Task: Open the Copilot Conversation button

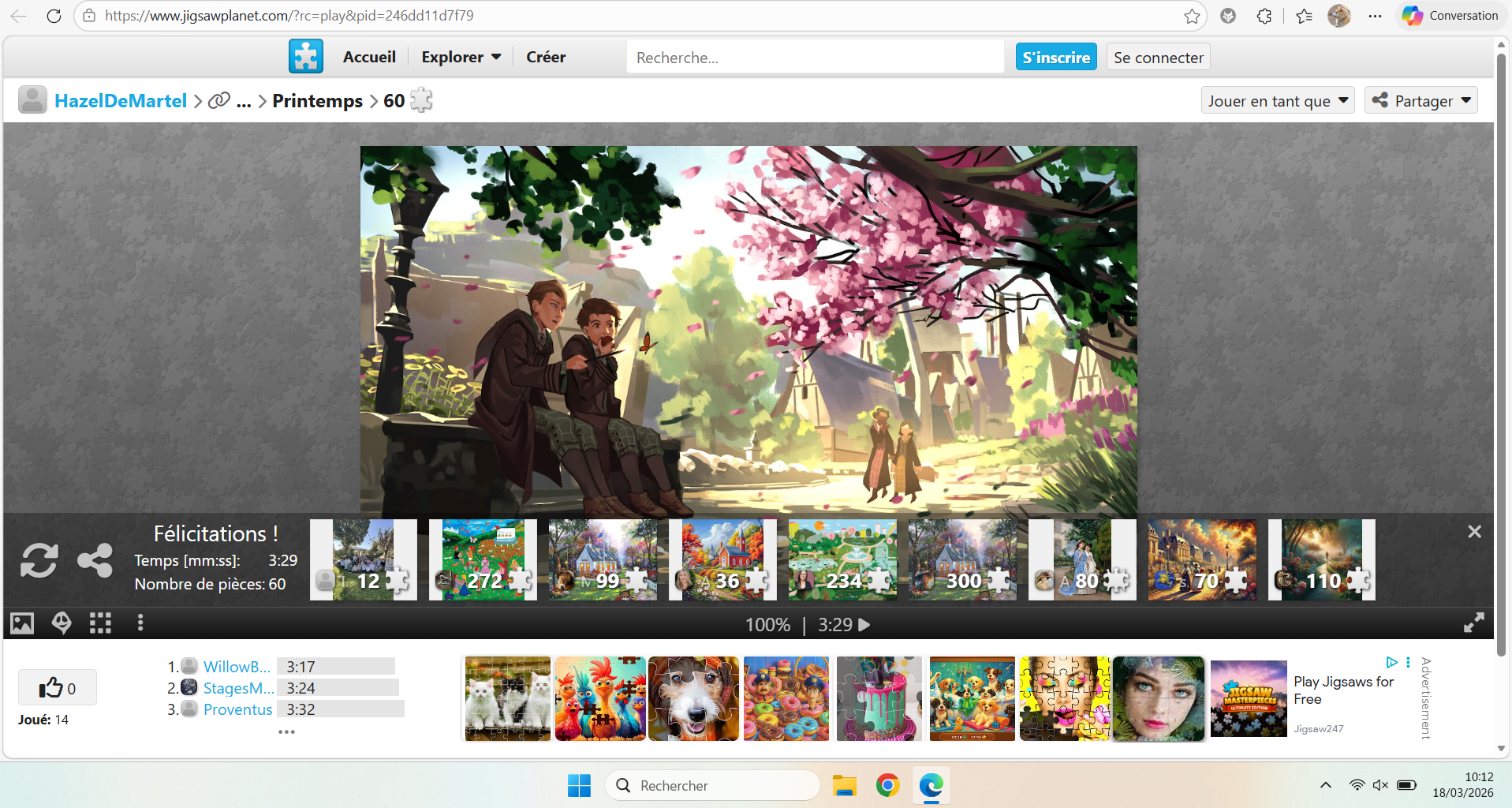Action: click(x=1450, y=16)
